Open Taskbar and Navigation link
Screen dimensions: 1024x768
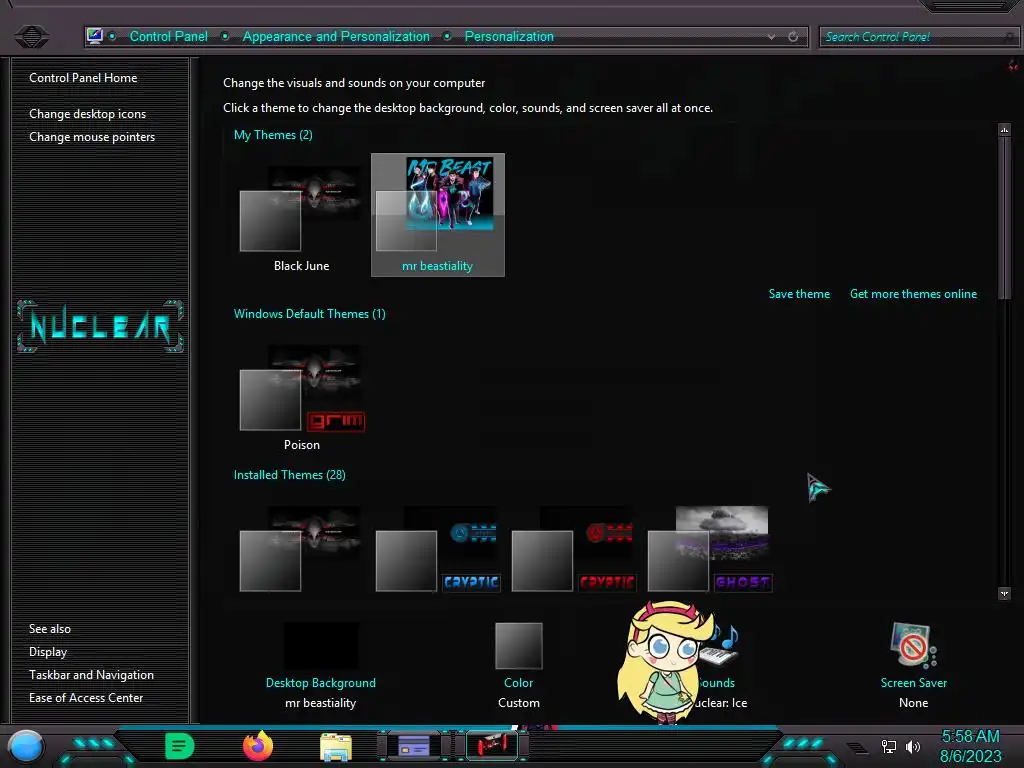click(91, 675)
